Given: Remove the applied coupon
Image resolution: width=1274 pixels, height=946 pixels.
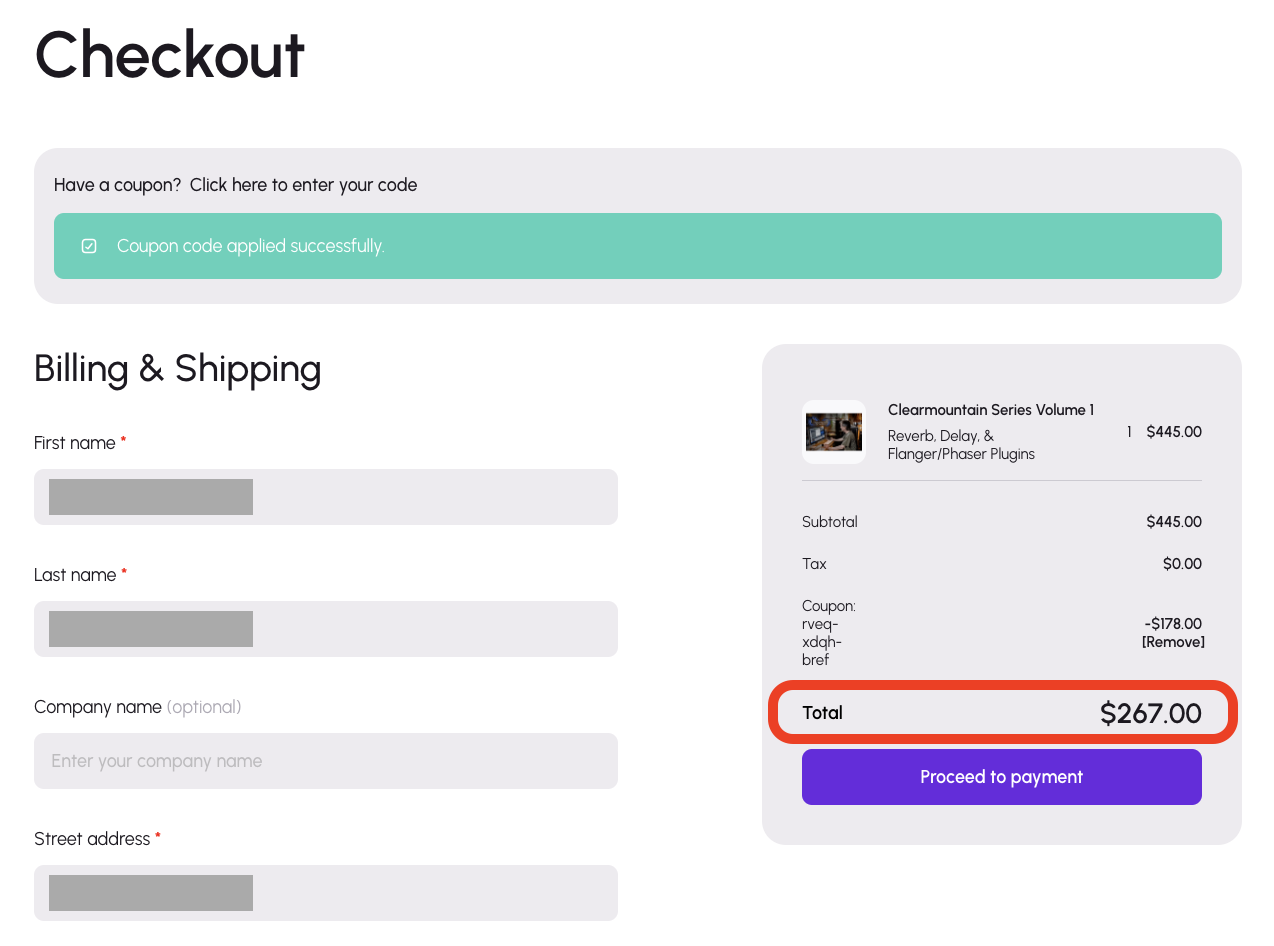Looking at the screenshot, I should (1173, 642).
